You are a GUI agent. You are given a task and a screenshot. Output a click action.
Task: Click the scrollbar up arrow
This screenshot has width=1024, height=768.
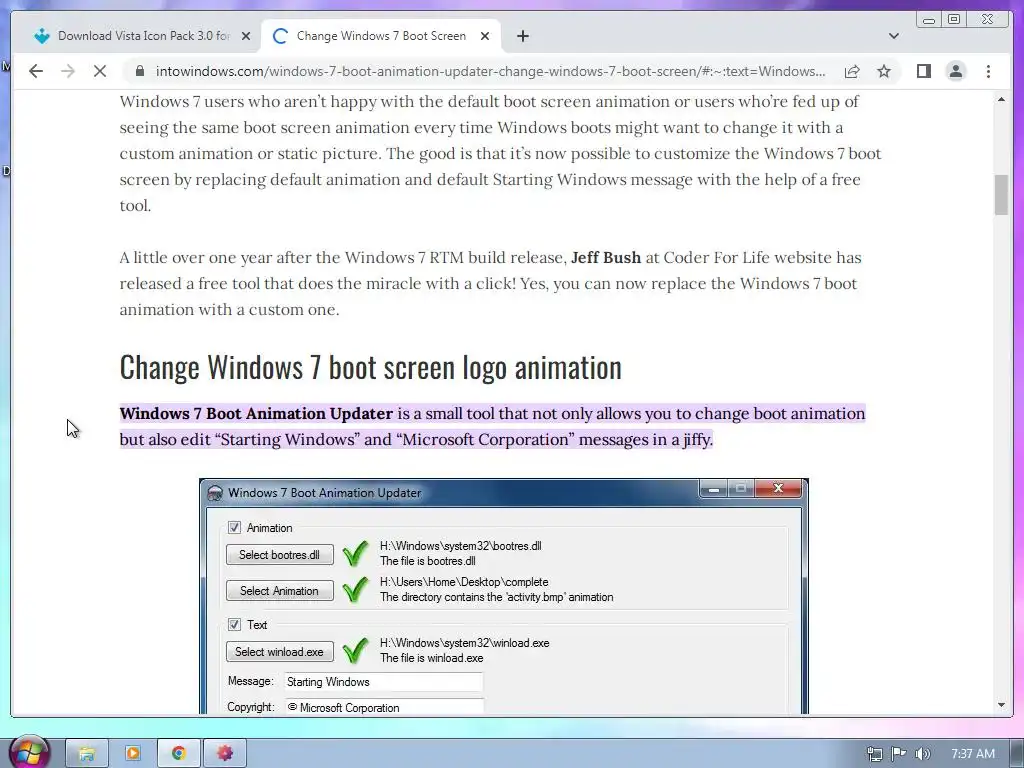tap(1001, 100)
